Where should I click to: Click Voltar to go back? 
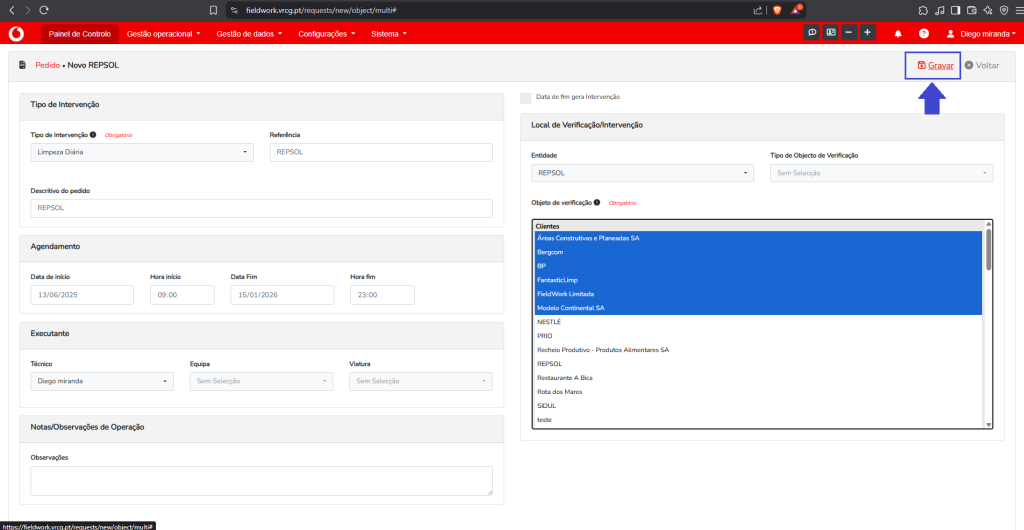[982, 65]
